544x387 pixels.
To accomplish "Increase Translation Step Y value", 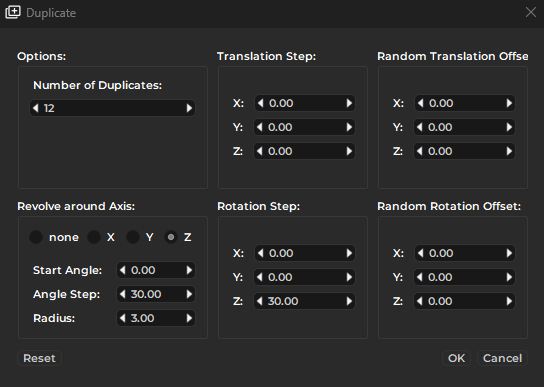I will click(349, 127).
